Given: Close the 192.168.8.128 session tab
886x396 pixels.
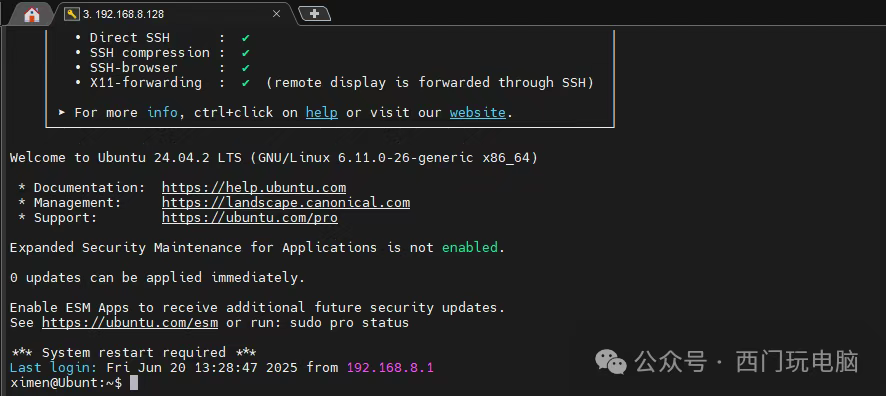Looking at the screenshot, I should (276, 14).
